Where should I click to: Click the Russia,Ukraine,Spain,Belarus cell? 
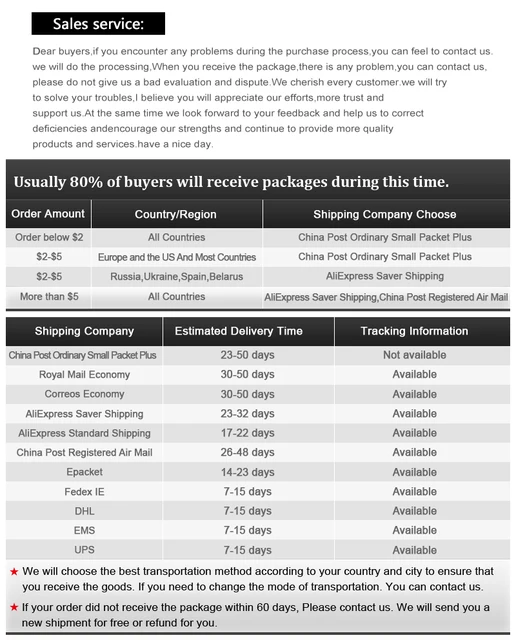176,277
